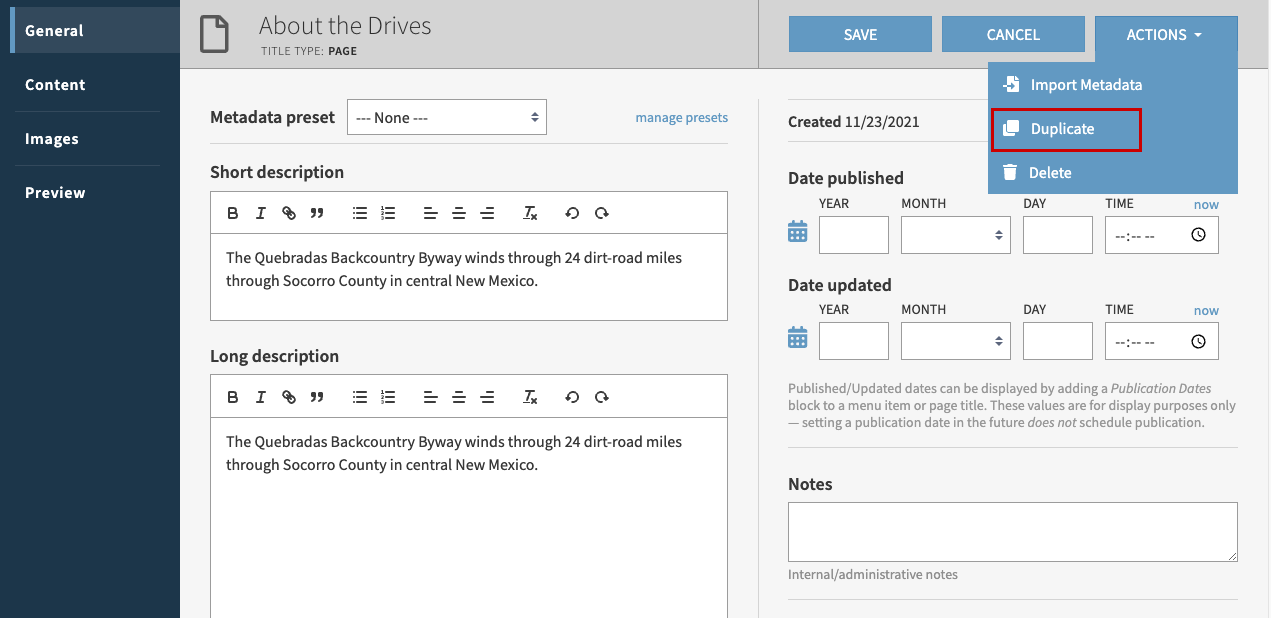Undo the last change in Short description

[571, 212]
